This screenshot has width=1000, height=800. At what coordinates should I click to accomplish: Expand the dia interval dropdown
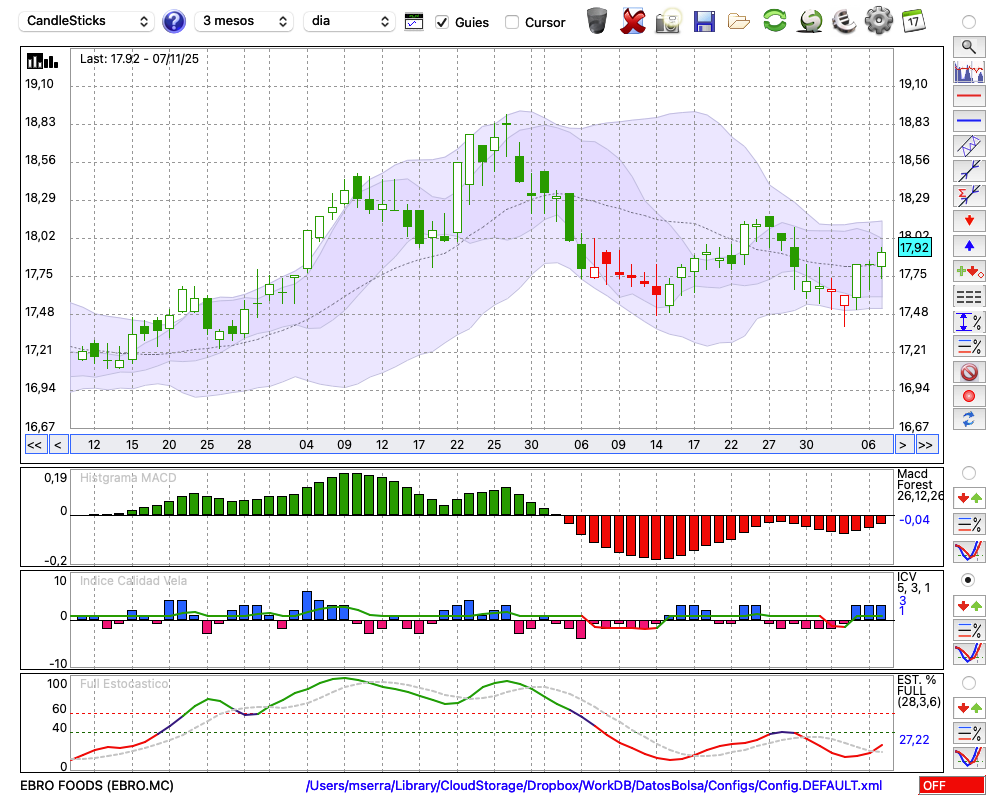pyautogui.click(x=349, y=21)
